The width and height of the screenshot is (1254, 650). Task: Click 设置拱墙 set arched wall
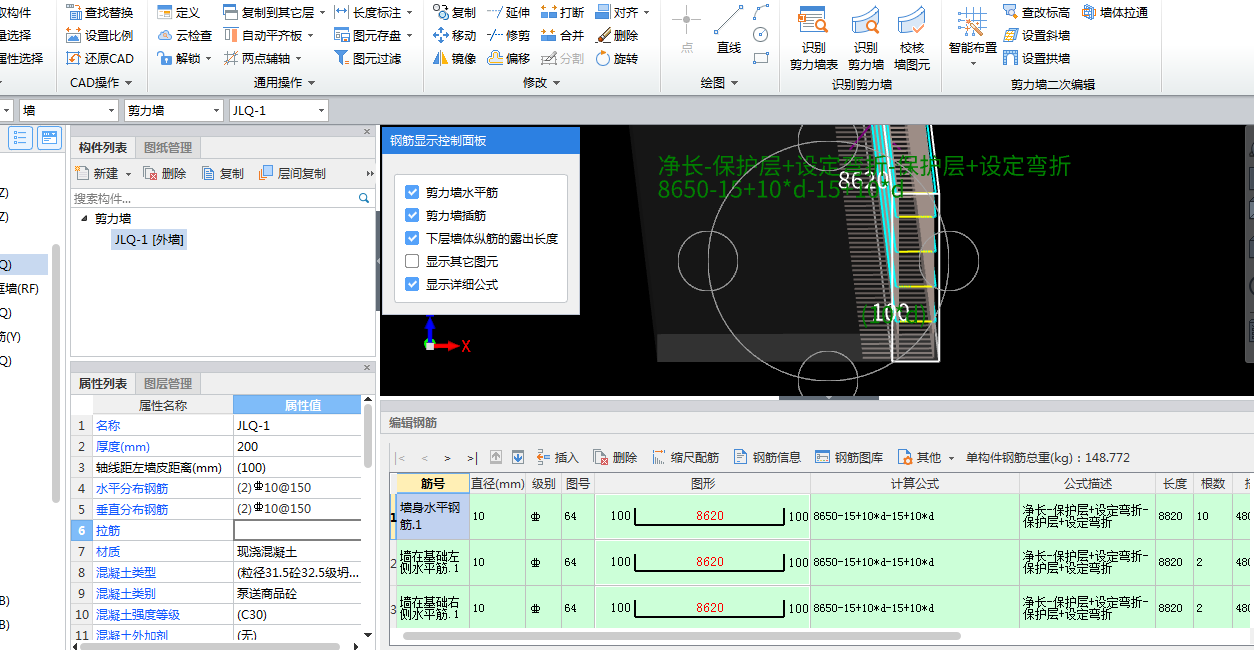point(1036,58)
